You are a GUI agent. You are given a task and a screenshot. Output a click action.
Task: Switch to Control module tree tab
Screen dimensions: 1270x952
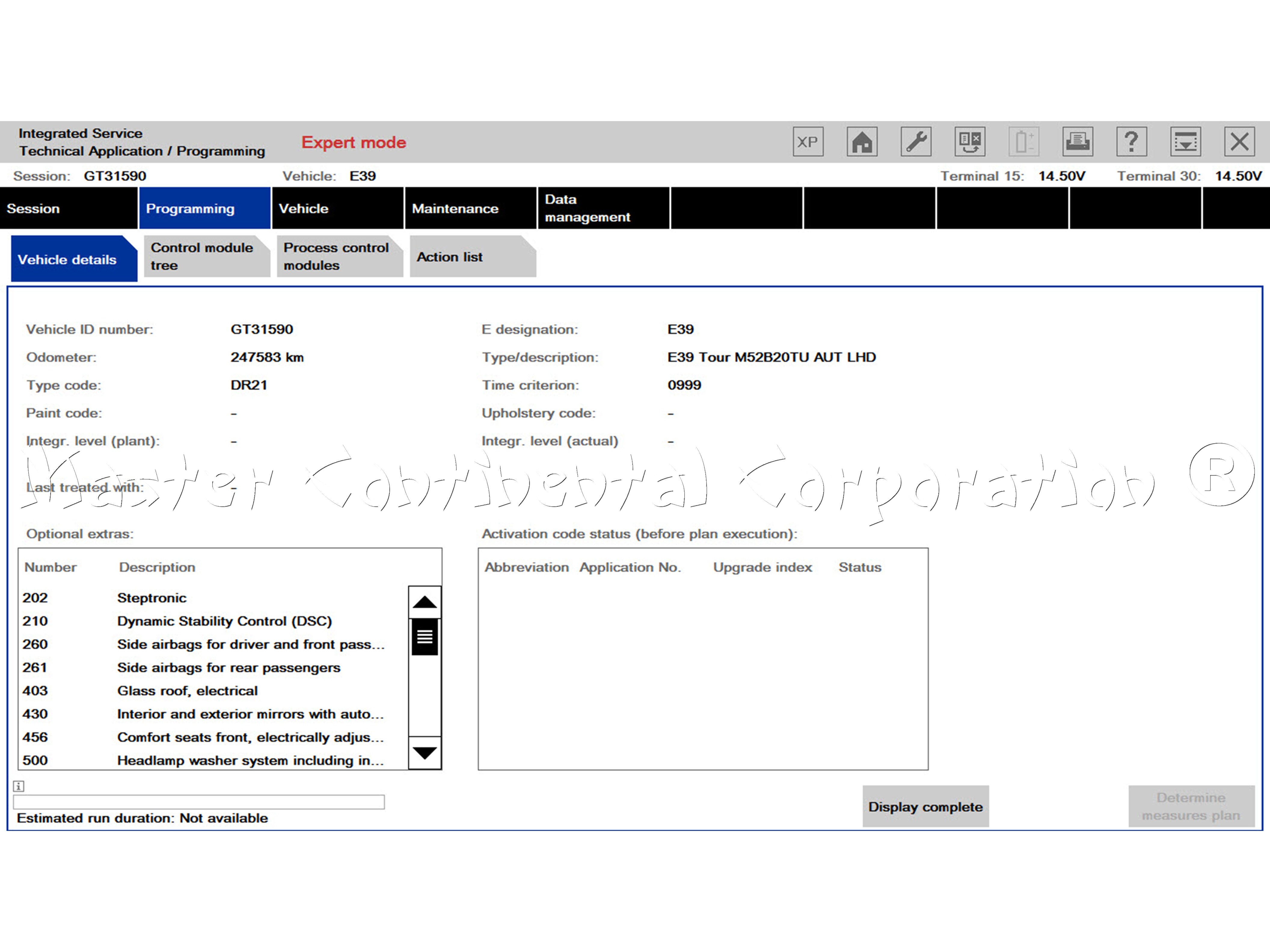(x=207, y=257)
